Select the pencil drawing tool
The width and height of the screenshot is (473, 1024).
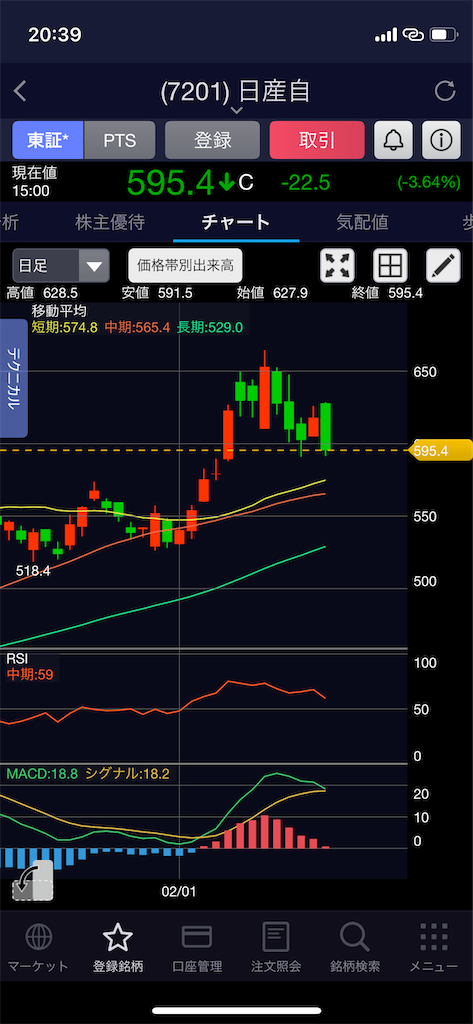coord(443,265)
